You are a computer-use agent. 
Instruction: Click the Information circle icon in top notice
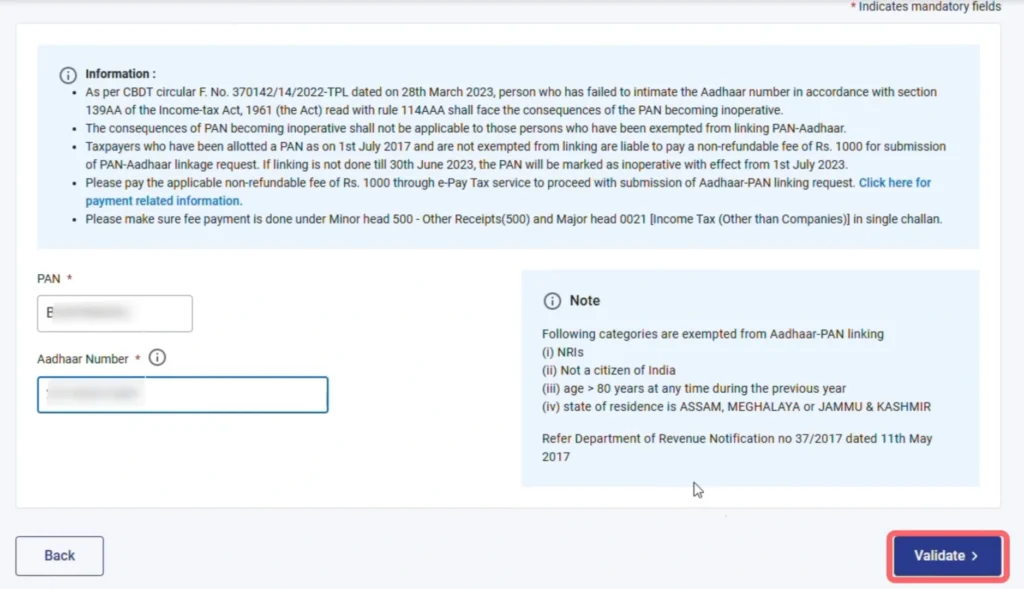pyautogui.click(x=68, y=75)
